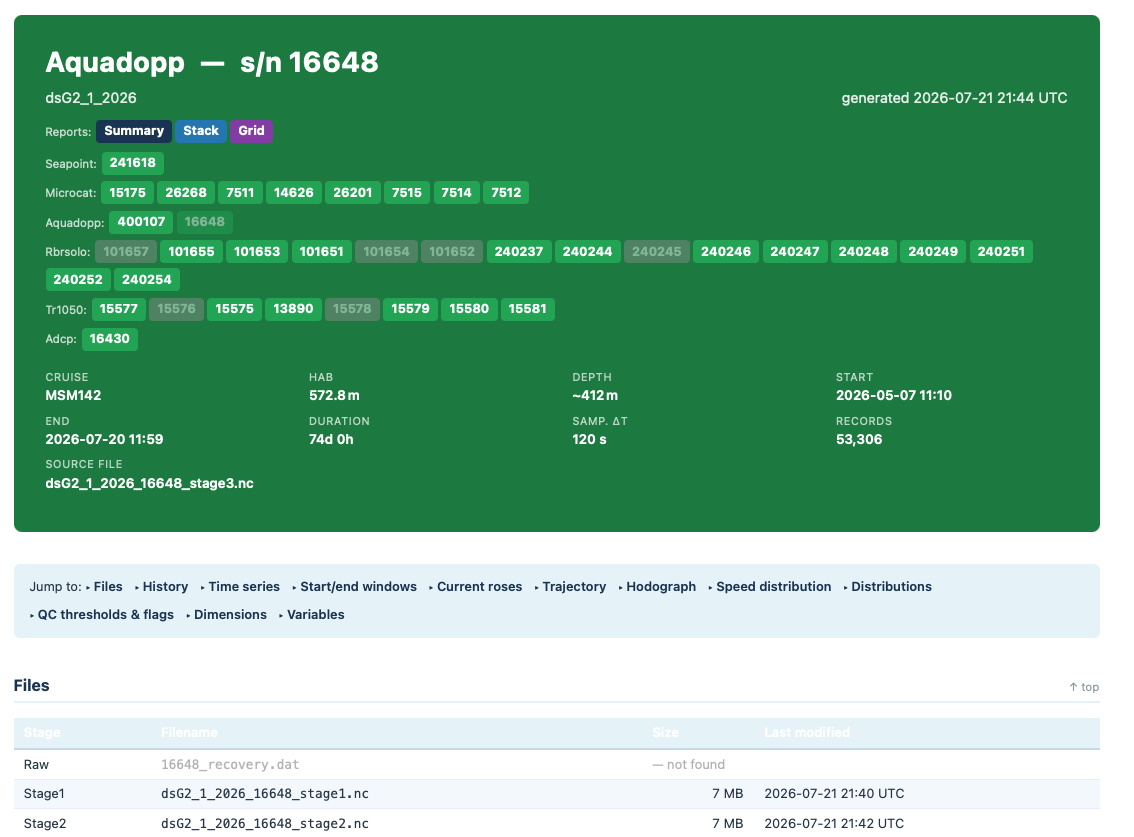
Task: Open Microcat instrument 26268
Action: pos(186,192)
